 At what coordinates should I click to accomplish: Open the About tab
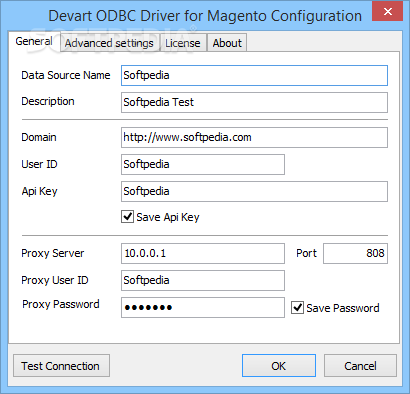tap(227, 43)
